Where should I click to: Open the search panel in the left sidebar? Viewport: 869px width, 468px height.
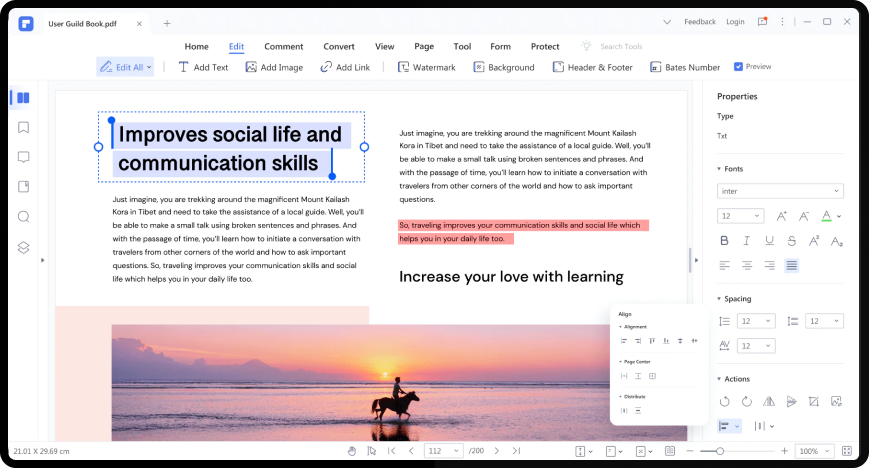[x=23, y=217]
